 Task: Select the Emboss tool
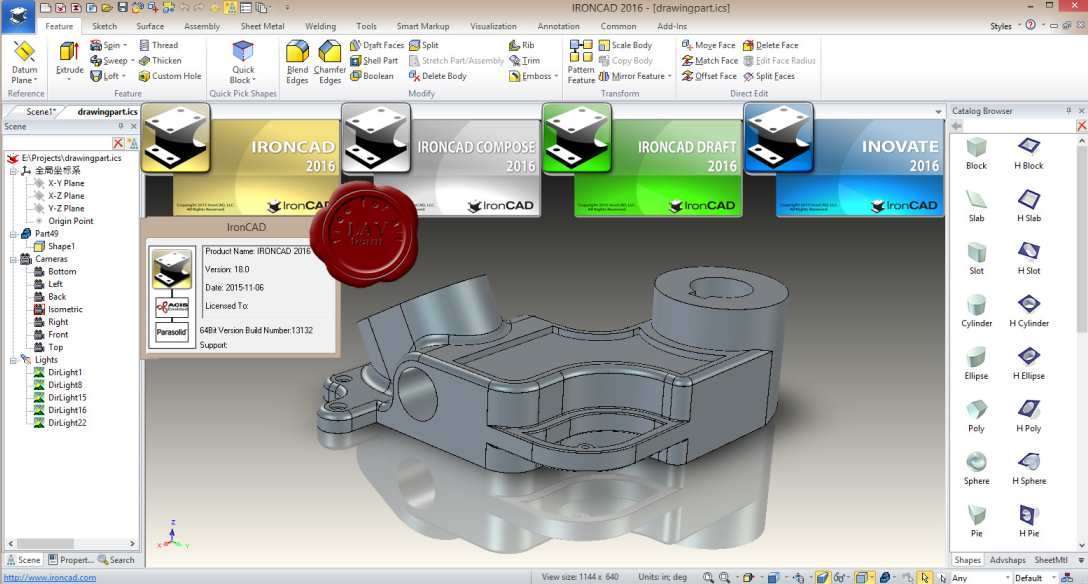coord(533,75)
